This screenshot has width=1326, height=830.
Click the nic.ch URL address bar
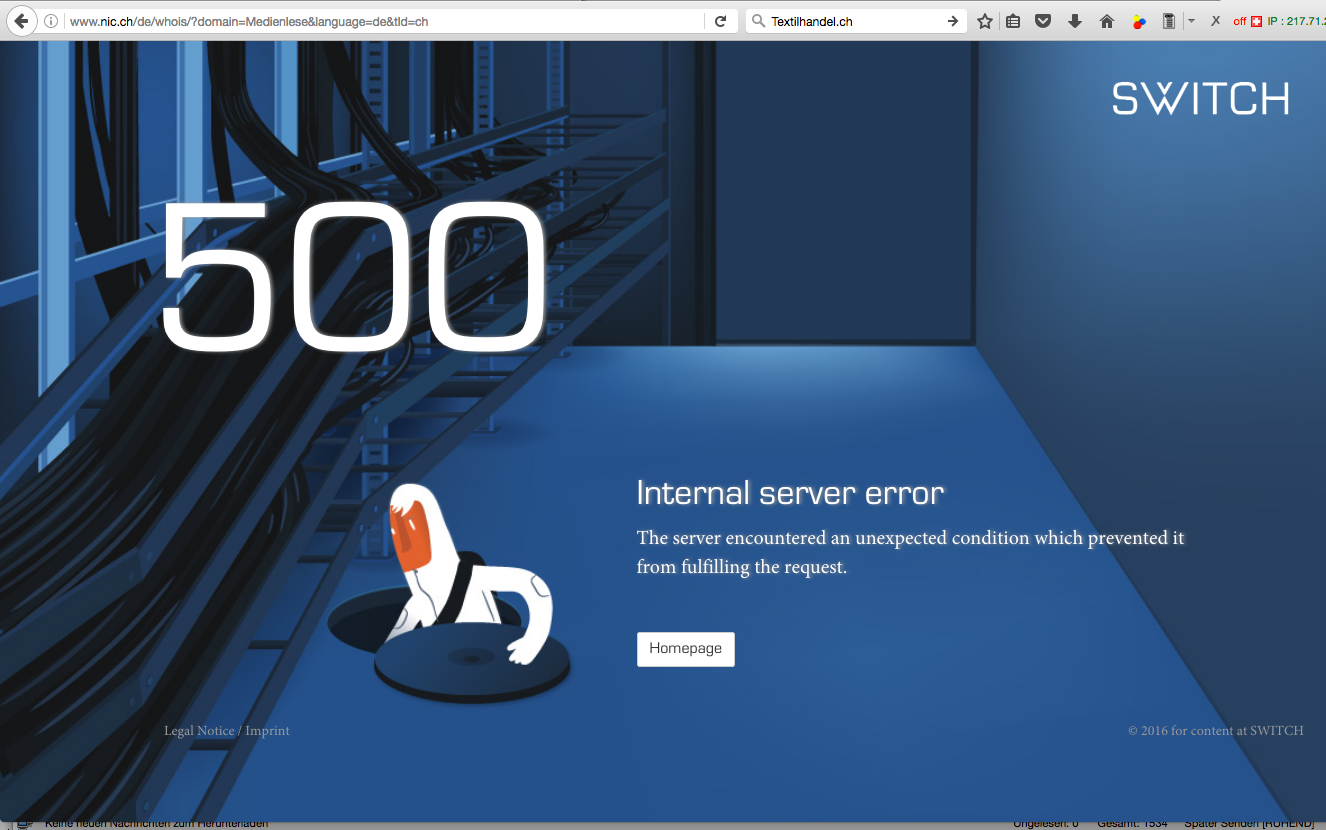[x=385, y=21]
